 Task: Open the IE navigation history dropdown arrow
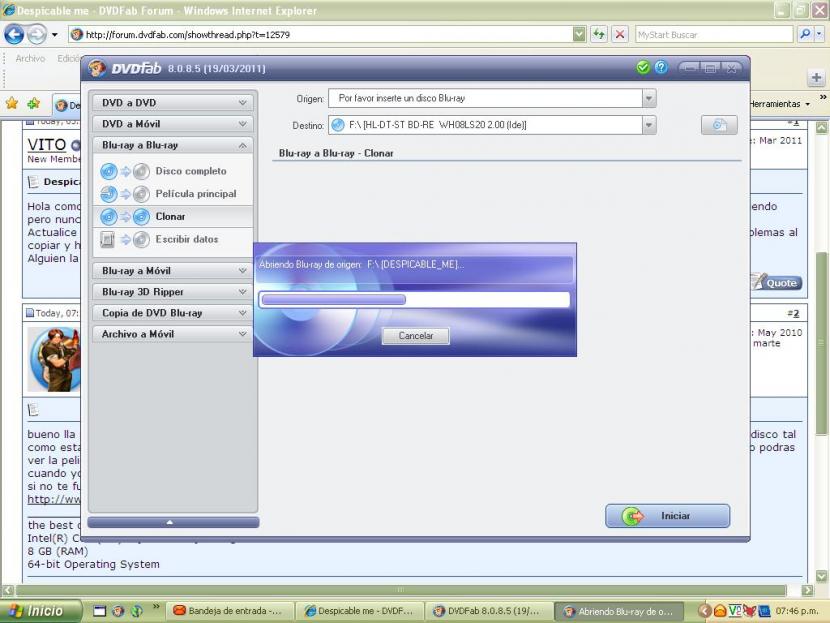55,35
